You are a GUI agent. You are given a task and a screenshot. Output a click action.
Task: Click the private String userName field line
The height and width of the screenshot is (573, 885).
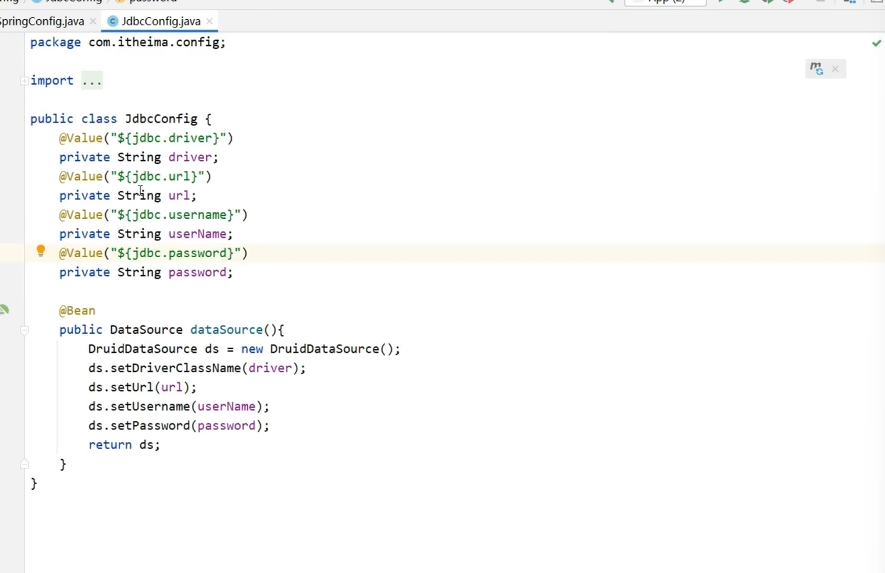pyautogui.click(x=146, y=234)
